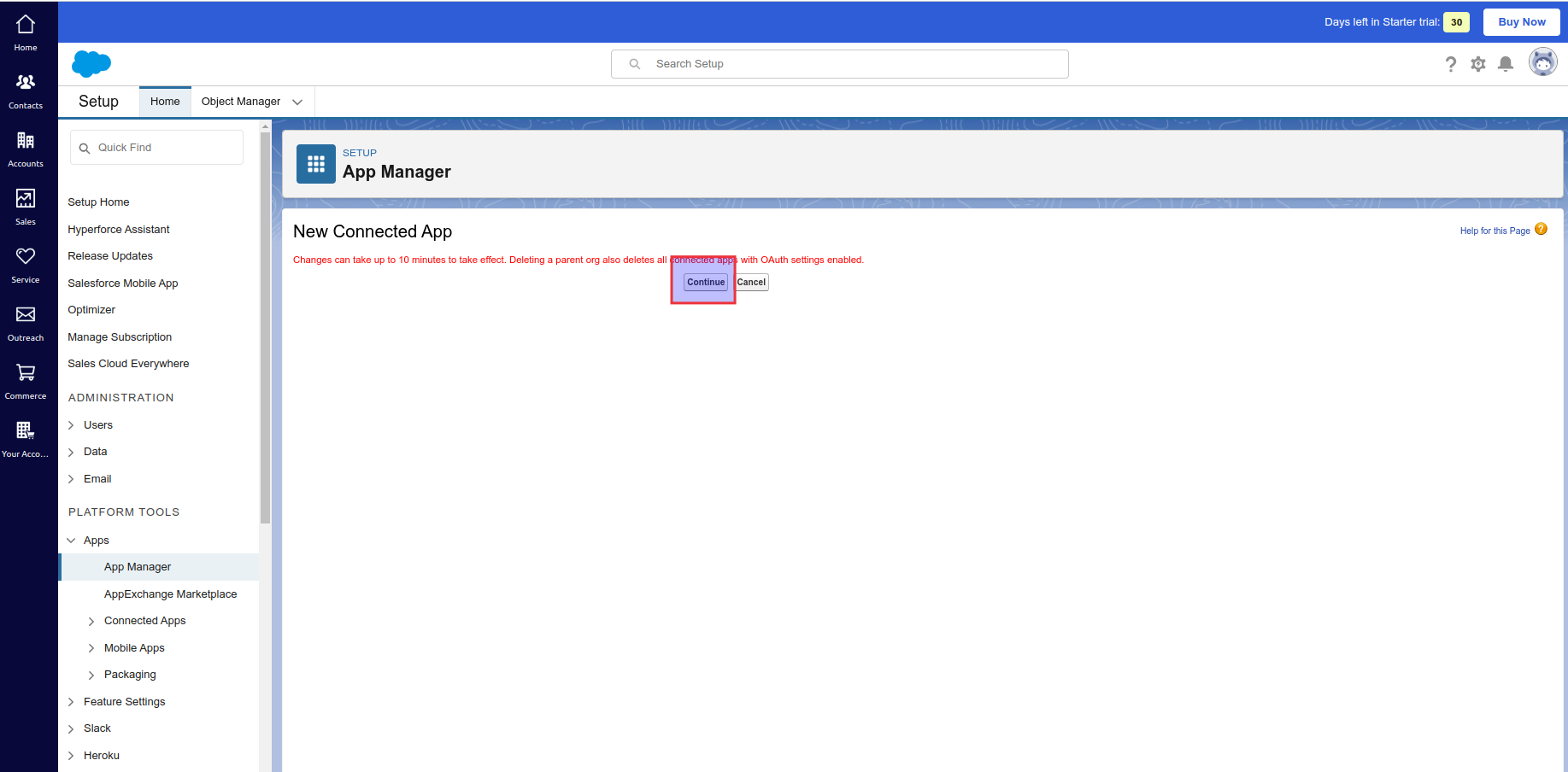Screen dimensions: 1568x772
Task: Open the Help question mark icon
Action: tap(1451, 64)
